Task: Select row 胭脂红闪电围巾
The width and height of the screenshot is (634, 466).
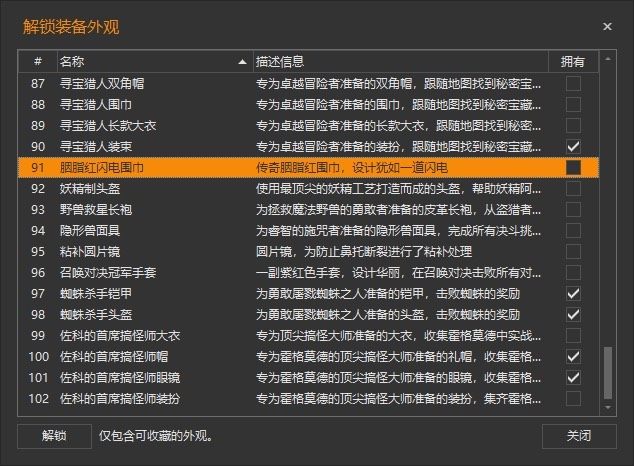Action: pyautogui.click(x=309, y=168)
